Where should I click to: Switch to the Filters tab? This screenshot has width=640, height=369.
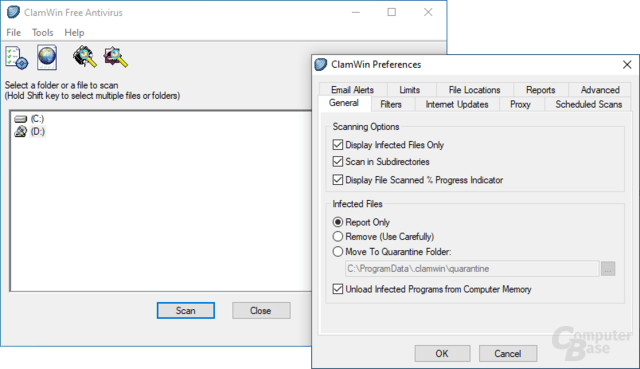[391, 104]
